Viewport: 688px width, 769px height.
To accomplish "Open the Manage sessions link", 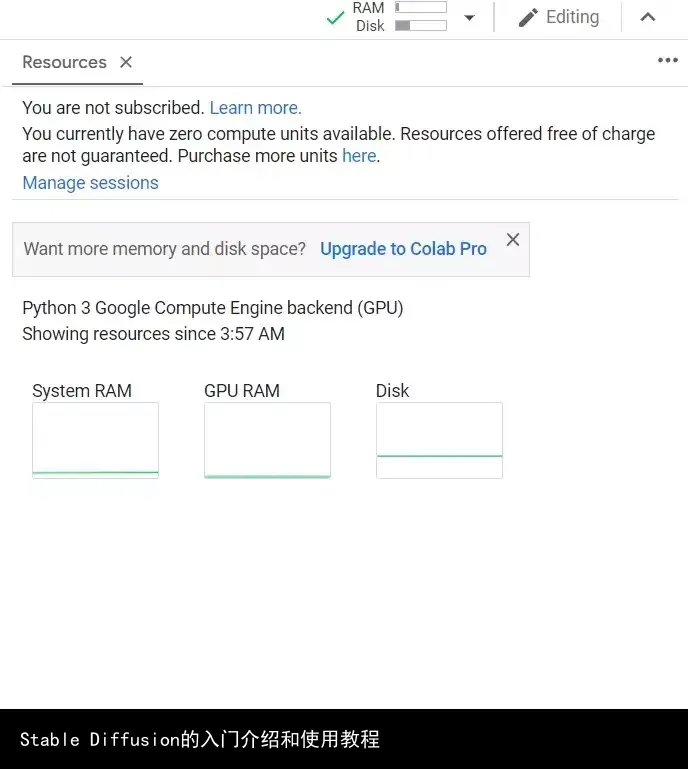I will [x=90, y=183].
